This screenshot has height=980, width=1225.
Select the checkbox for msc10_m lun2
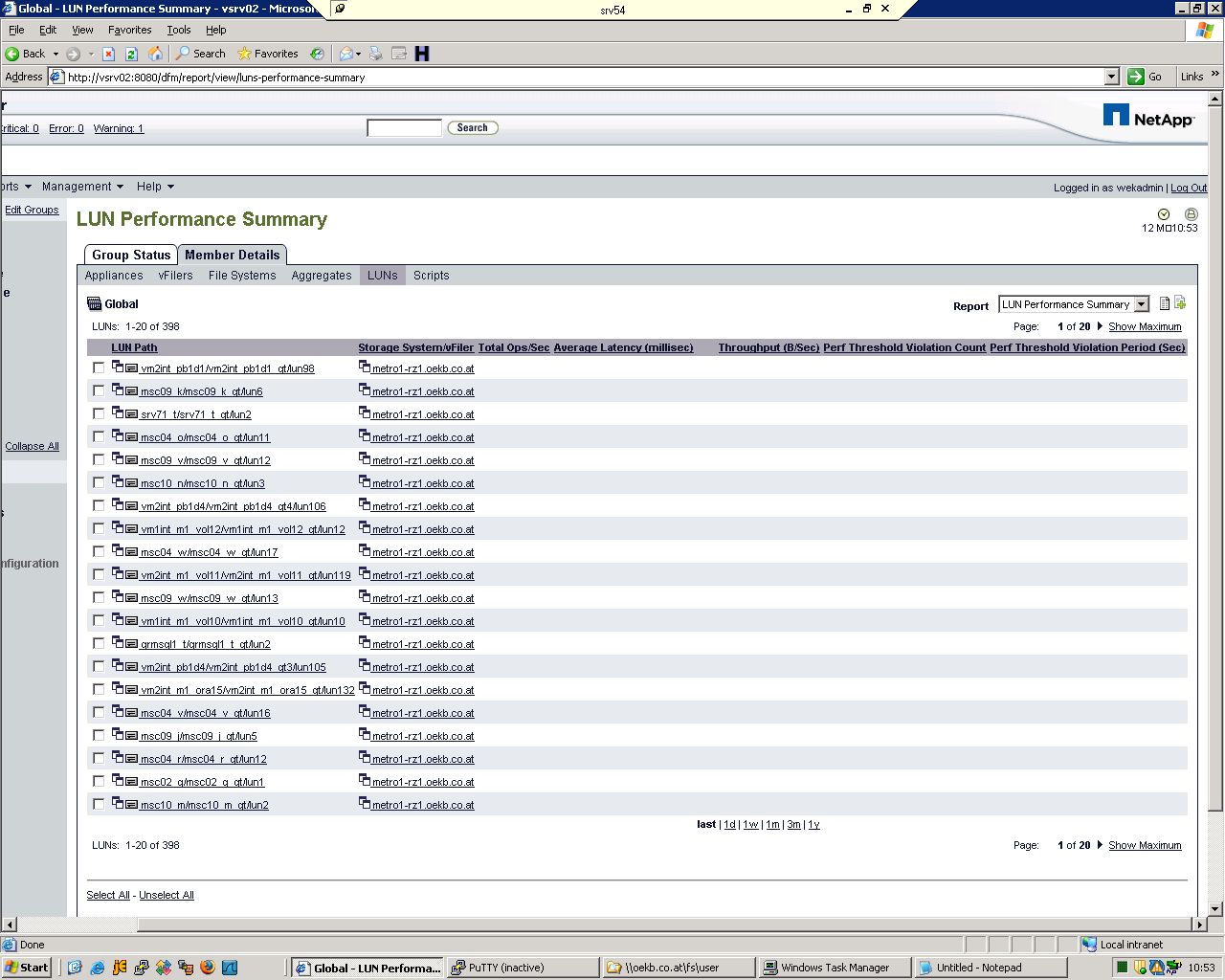(x=99, y=805)
